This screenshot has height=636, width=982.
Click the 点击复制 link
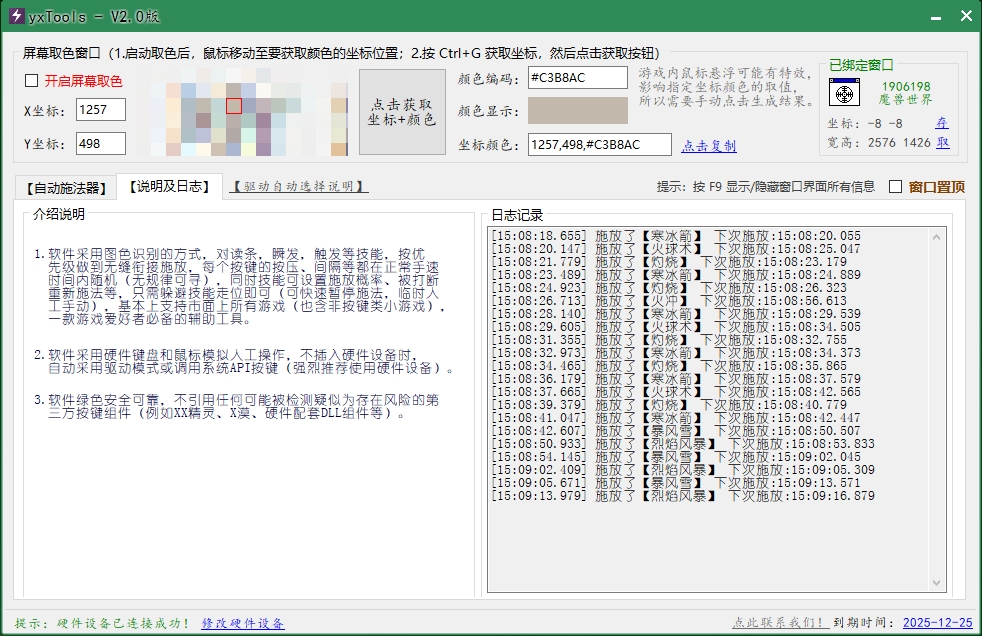pos(709,146)
